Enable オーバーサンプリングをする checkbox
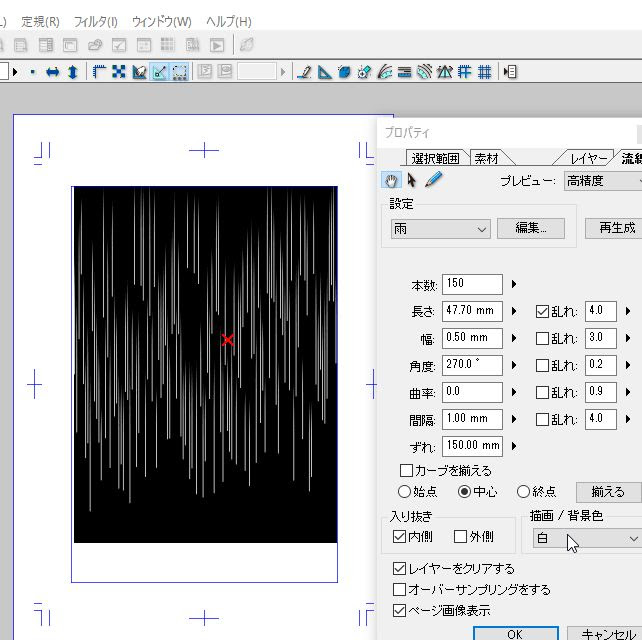 pyautogui.click(x=399, y=590)
